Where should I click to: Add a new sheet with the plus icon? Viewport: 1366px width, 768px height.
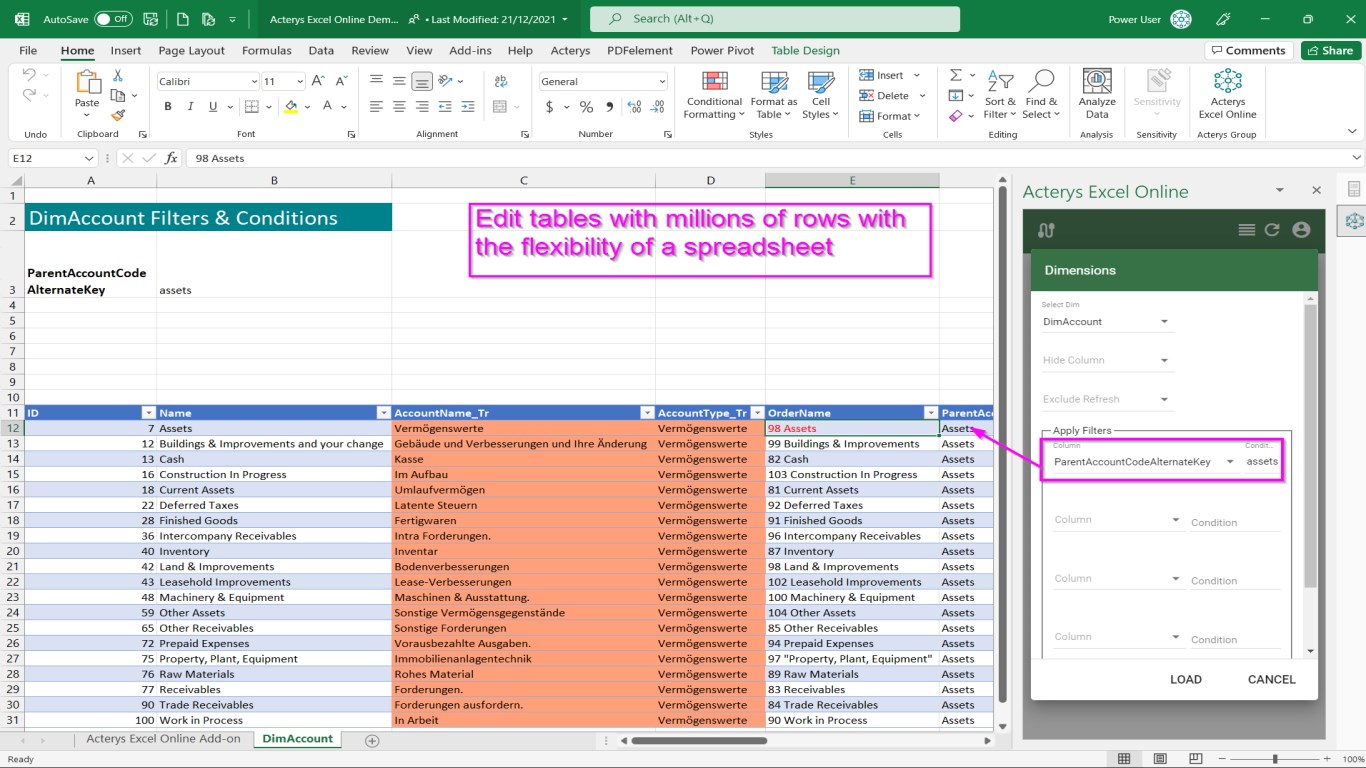click(x=372, y=740)
